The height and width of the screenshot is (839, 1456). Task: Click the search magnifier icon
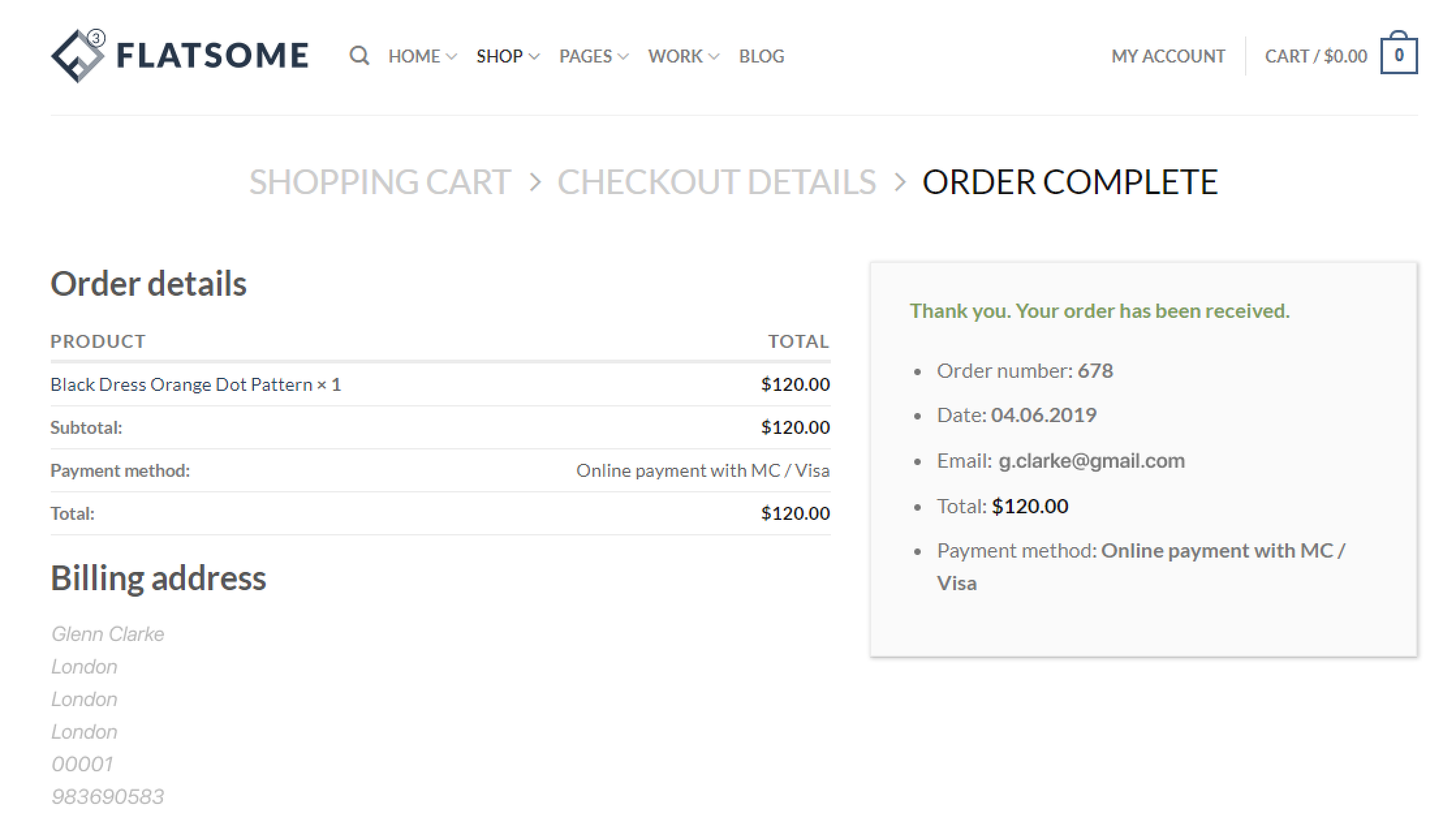click(359, 56)
